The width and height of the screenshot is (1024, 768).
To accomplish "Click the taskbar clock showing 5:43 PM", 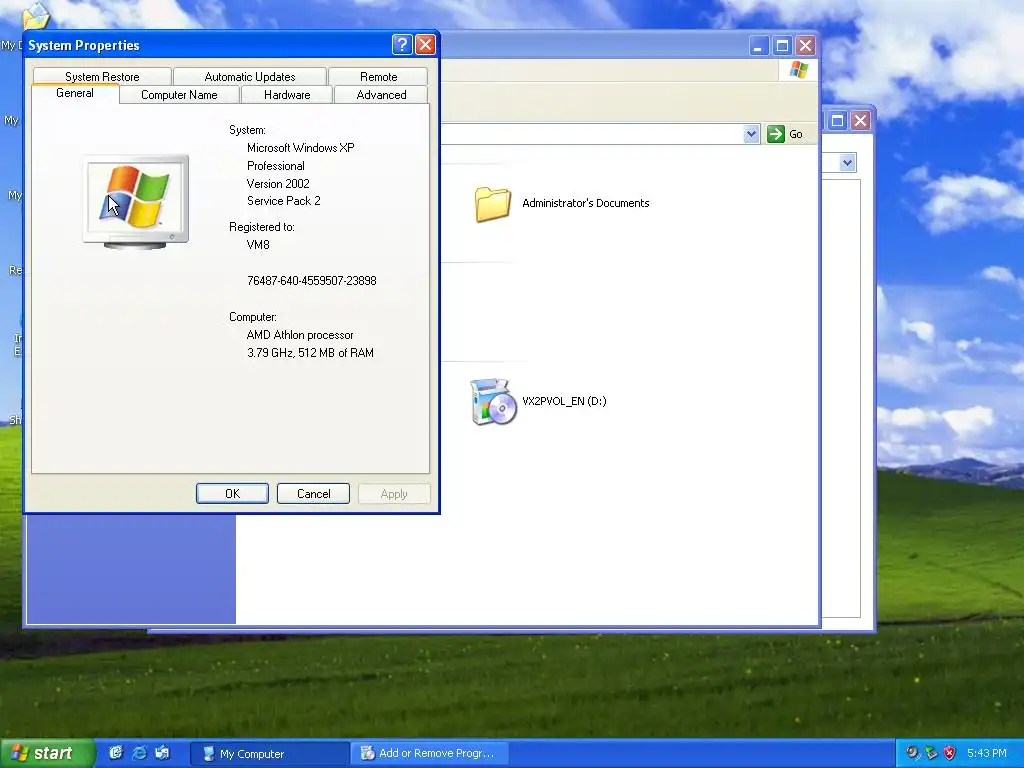I will coord(987,753).
